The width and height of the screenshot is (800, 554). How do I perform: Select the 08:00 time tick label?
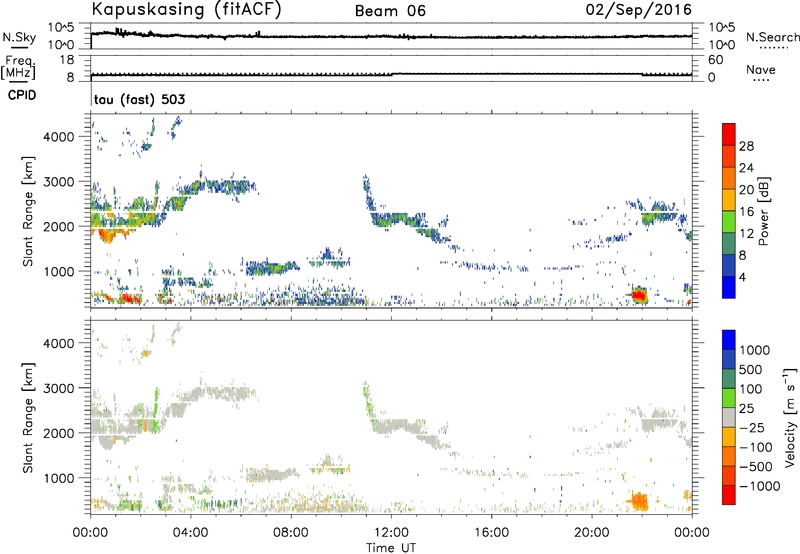coord(291,533)
